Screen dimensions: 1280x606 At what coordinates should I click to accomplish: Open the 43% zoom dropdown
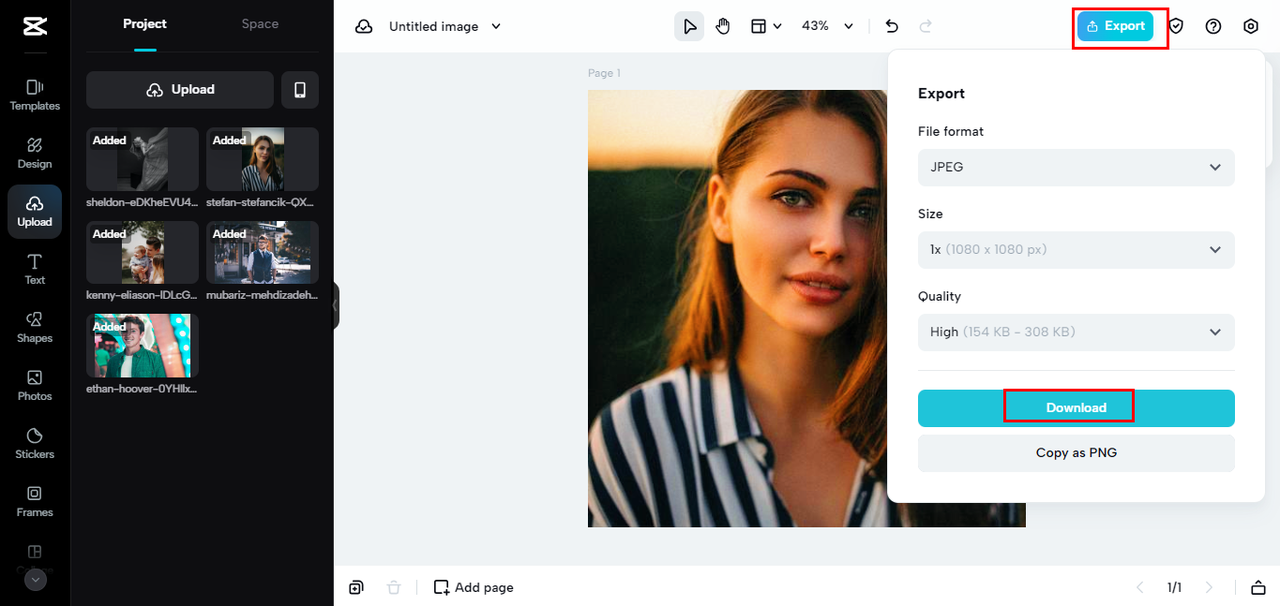click(827, 26)
